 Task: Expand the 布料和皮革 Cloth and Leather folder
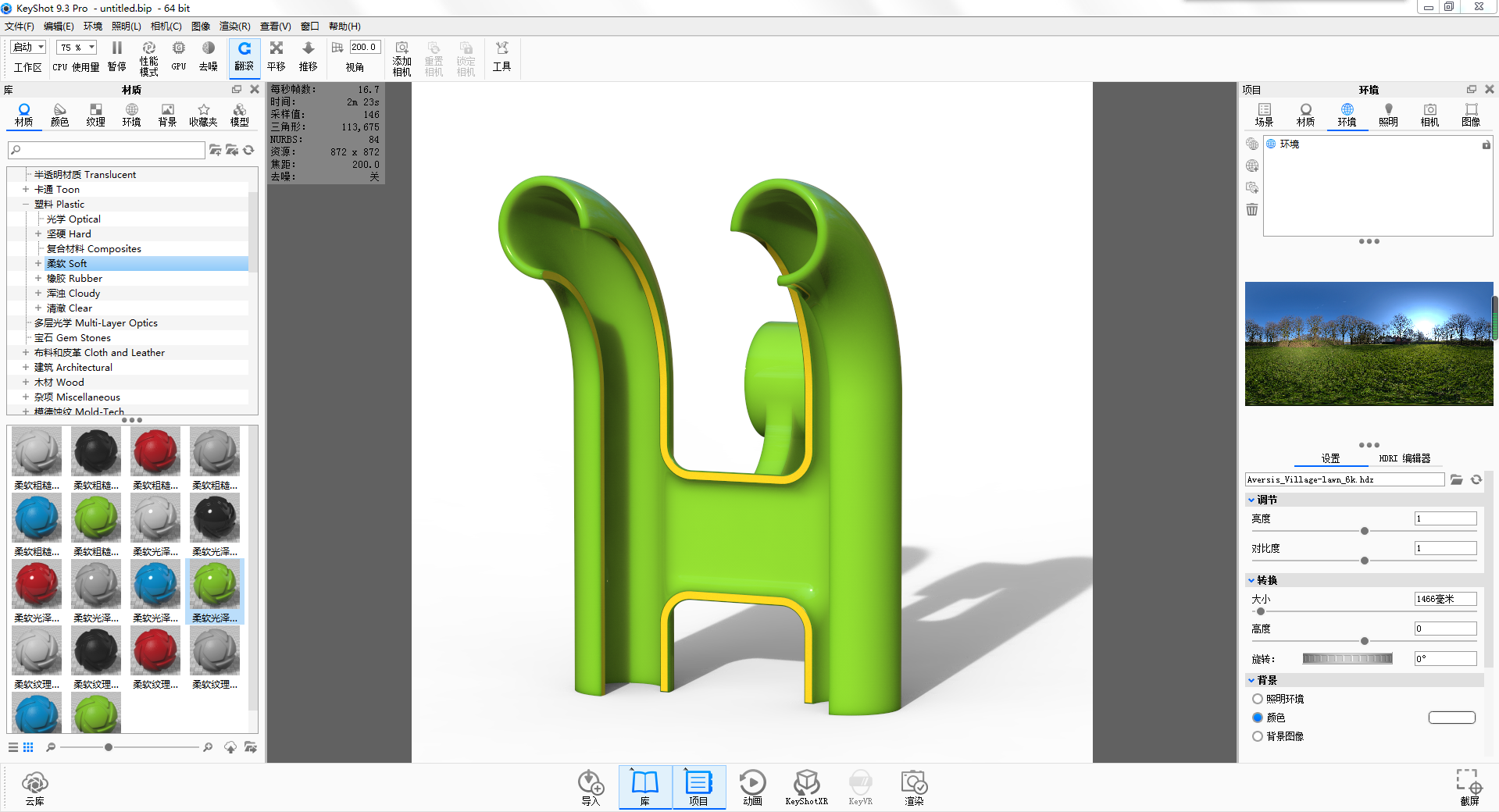point(26,353)
